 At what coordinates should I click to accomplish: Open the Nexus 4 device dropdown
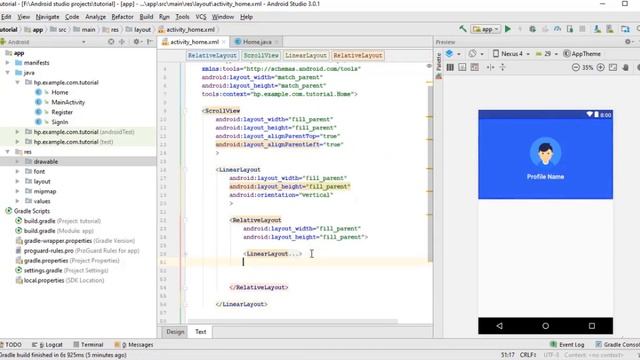[511, 53]
